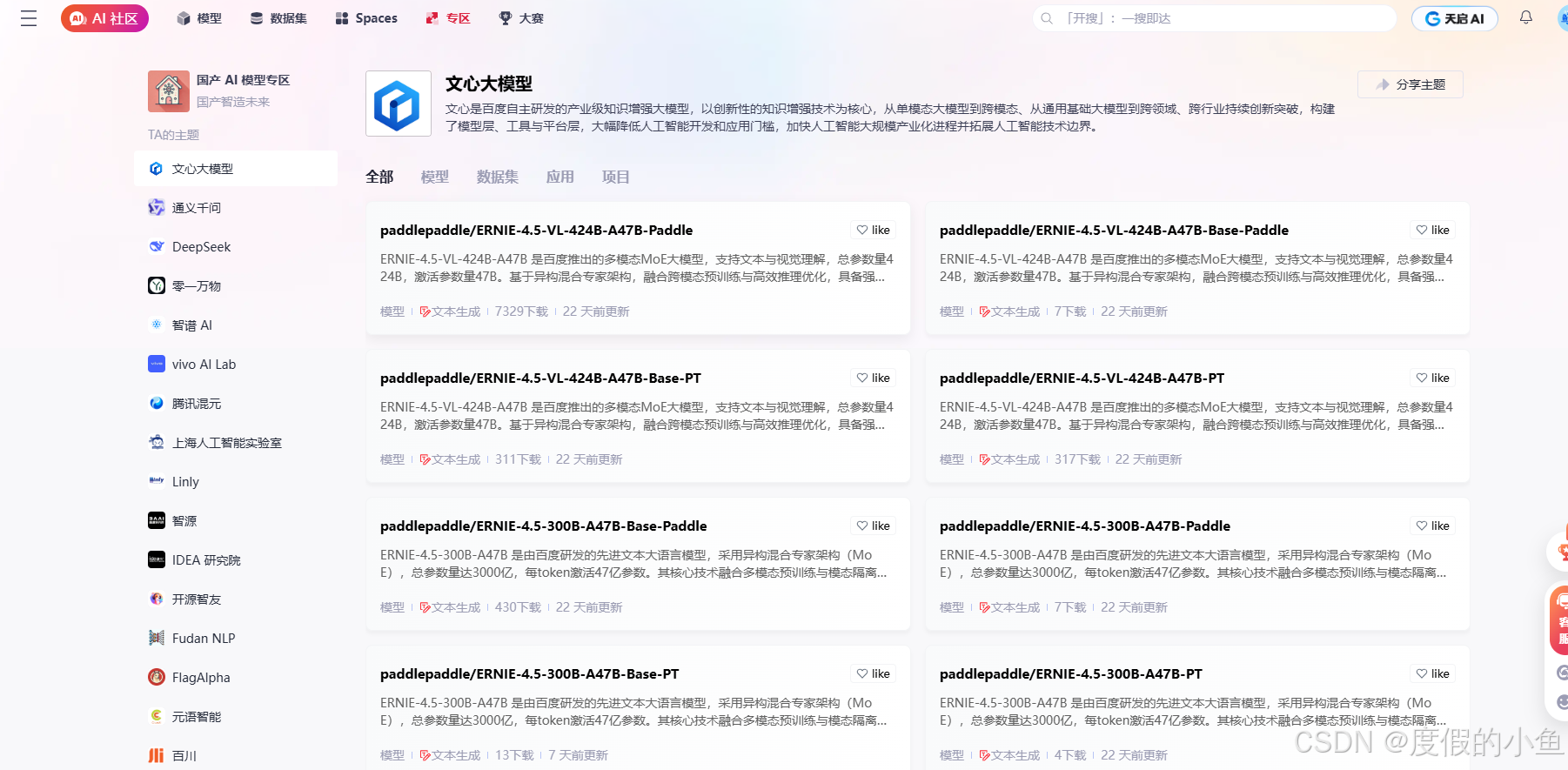Like ERNIE-4.5-VL-424B-A47B-PT model
Screen dimensions: 1568x770
point(1433,378)
